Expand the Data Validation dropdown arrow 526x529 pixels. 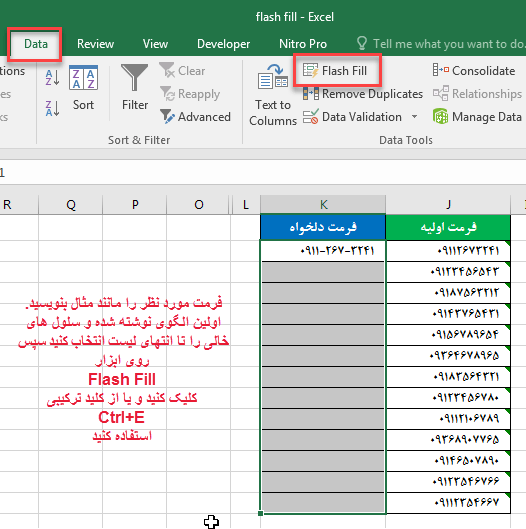click(414, 117)
